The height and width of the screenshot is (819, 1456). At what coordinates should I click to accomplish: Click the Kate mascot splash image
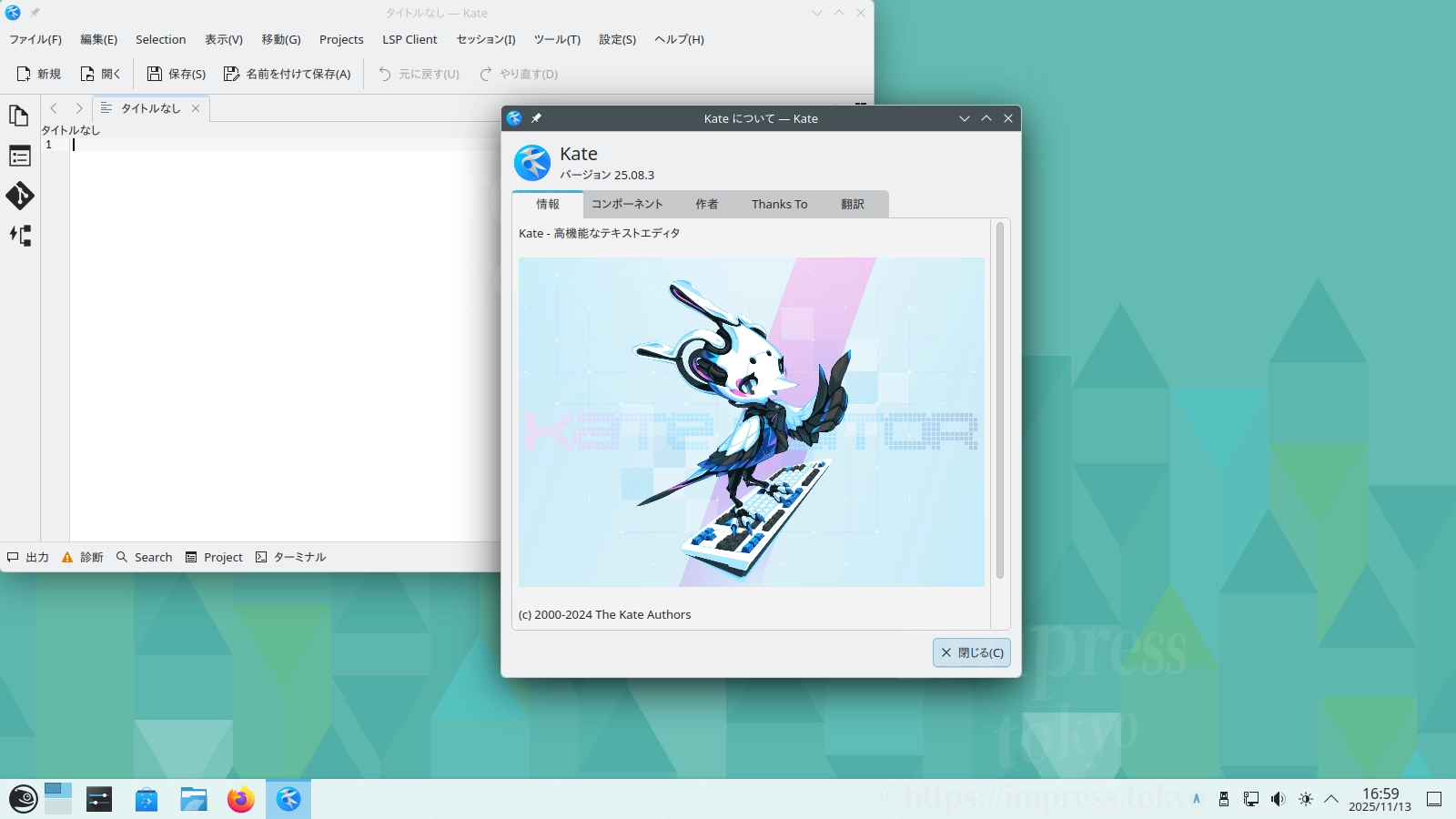pos(752,422)
